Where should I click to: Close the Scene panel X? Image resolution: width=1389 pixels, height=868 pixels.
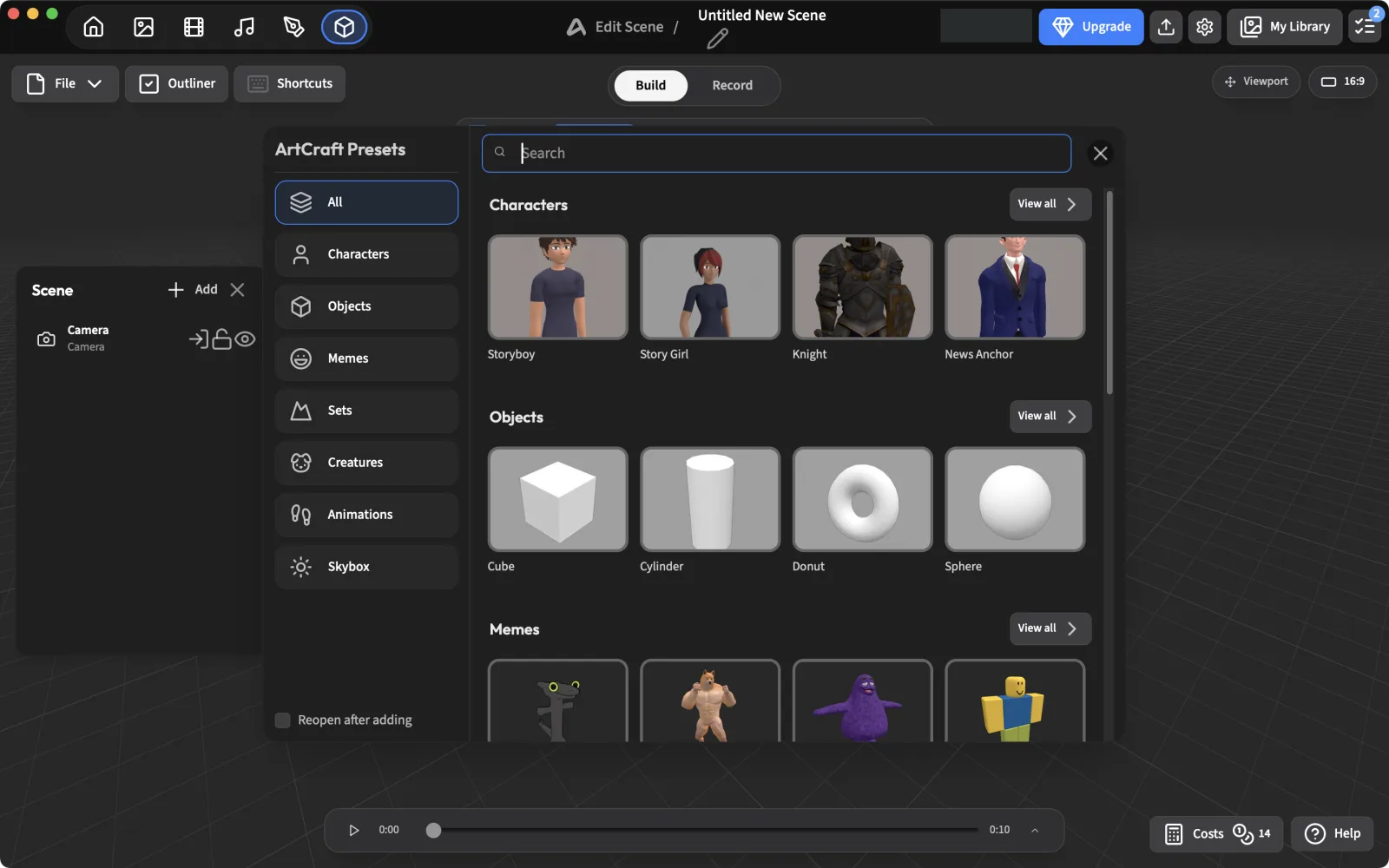tap(237, 290)
